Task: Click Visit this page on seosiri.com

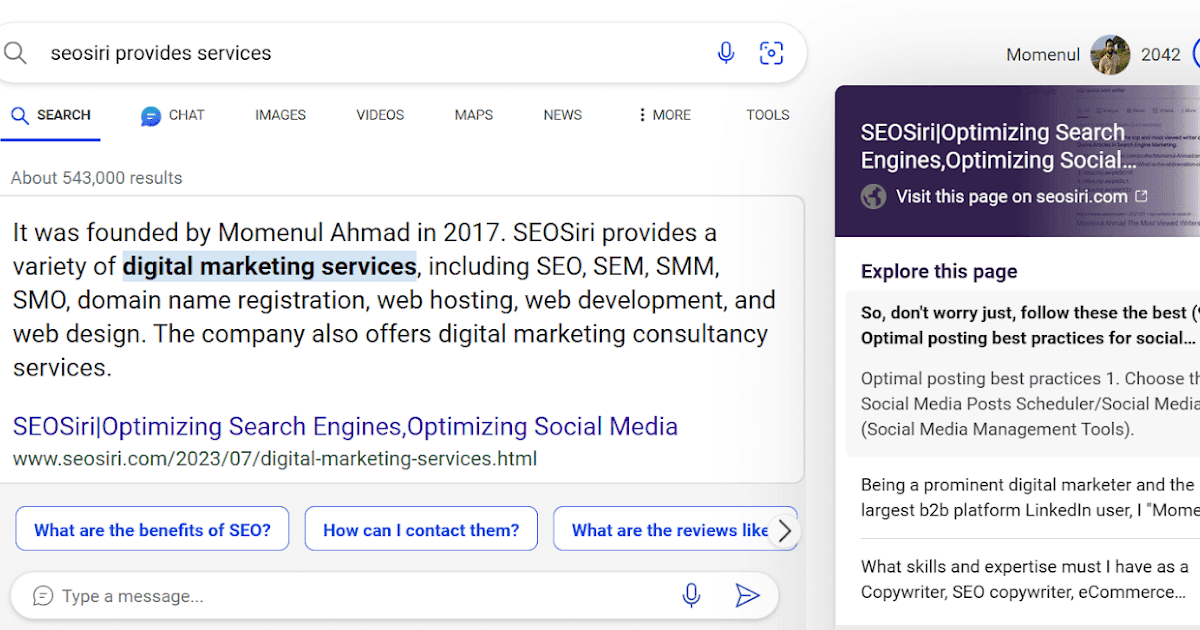Action: pos(1005,196)
